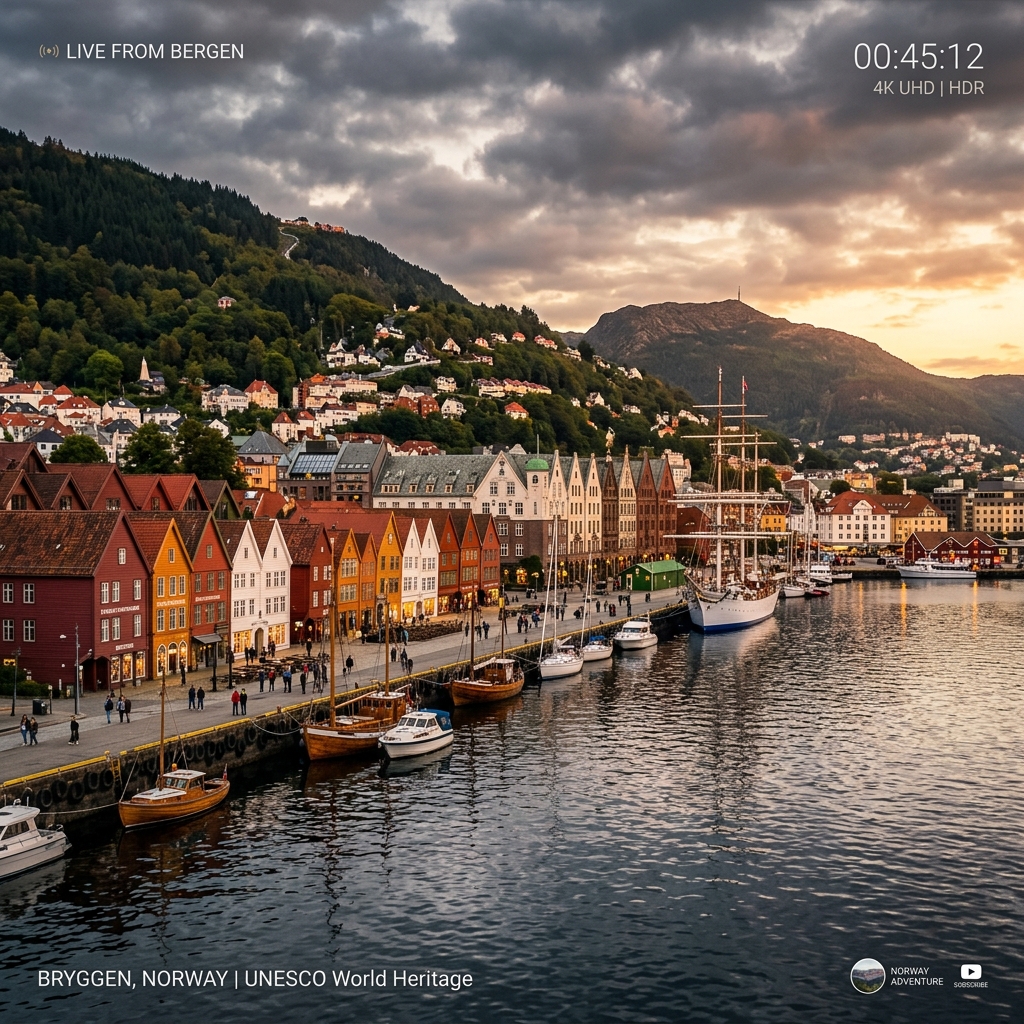Click the "NORWAY ADVENTURE" channel name
Screen dimensions: 1024x1024
916,976
